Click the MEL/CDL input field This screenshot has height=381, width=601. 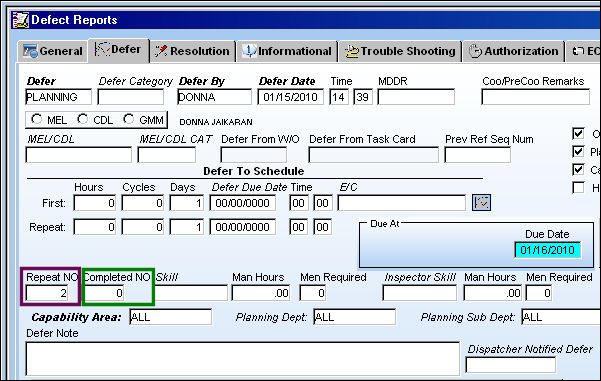click(79, 155)
